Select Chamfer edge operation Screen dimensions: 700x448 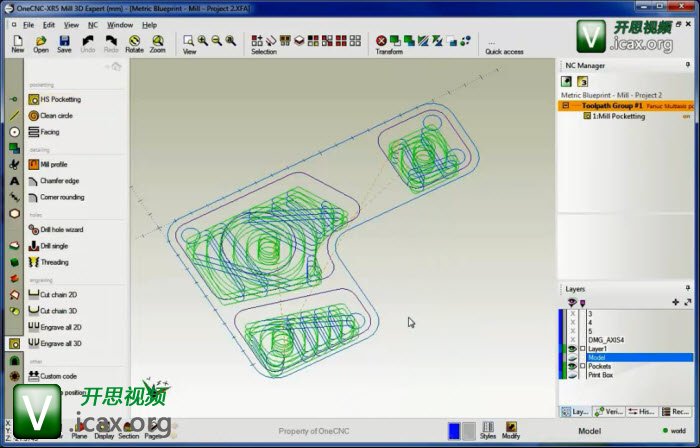click(54, 181)
